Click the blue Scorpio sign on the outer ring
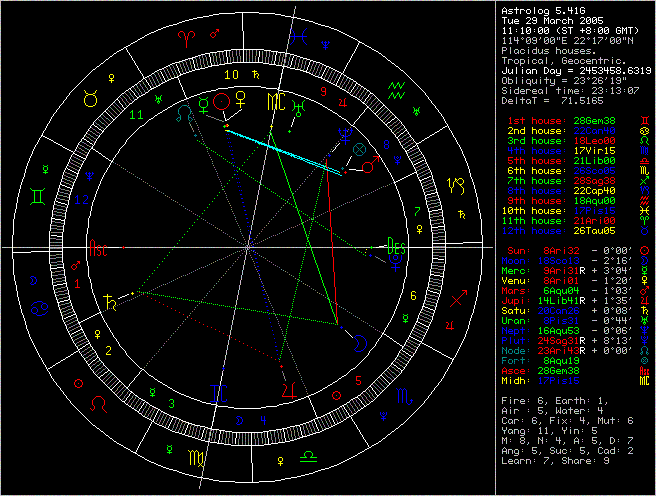Viewport: 656px width, 496px height. point(402,396)
